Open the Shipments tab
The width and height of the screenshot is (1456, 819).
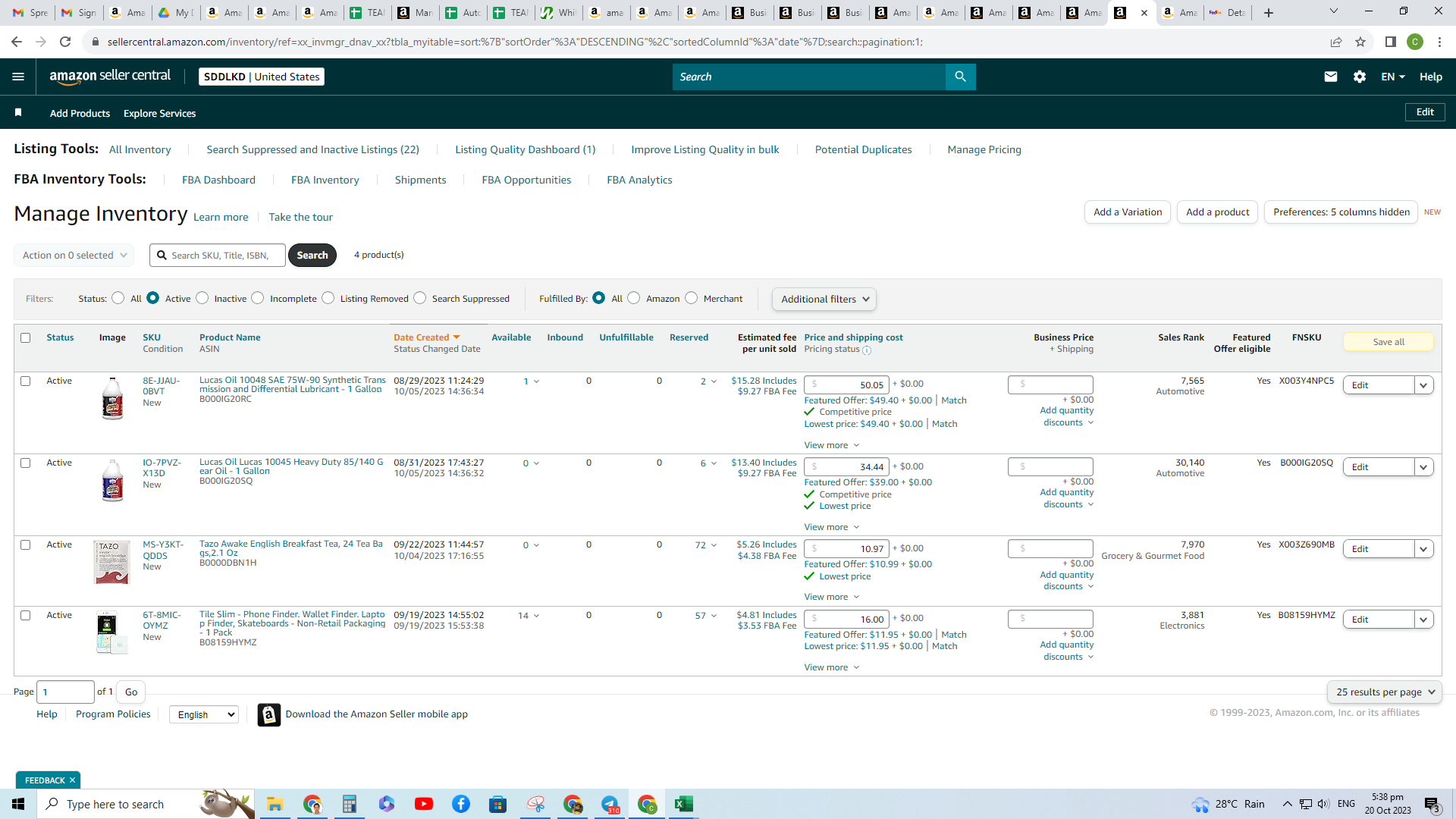pos(421,180)
